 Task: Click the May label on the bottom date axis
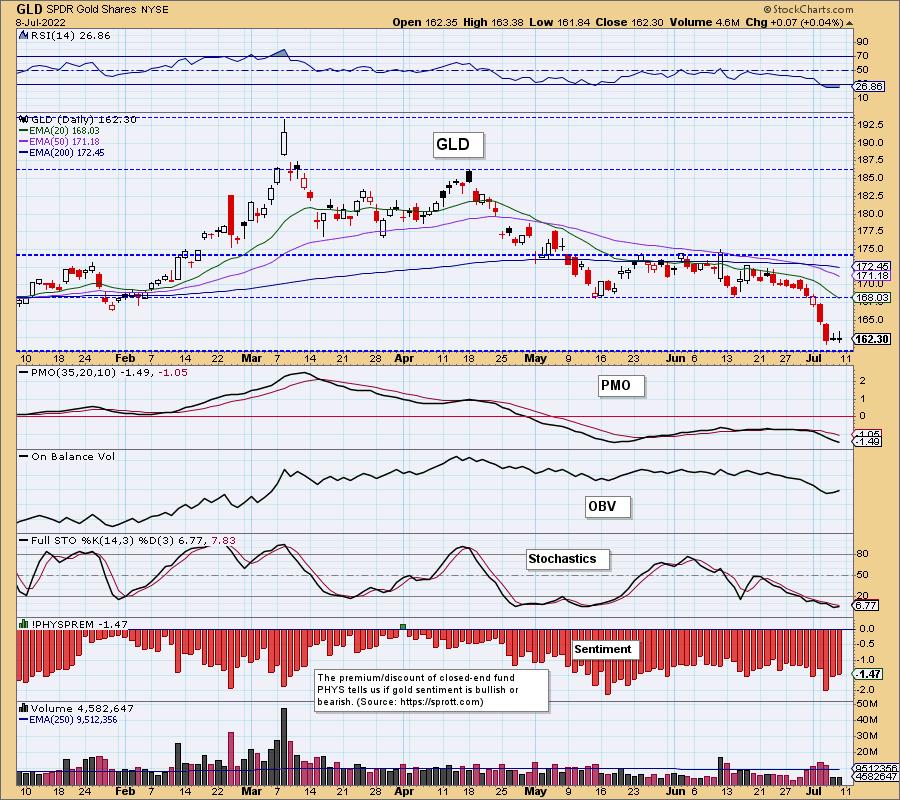[x=536, y=791]
